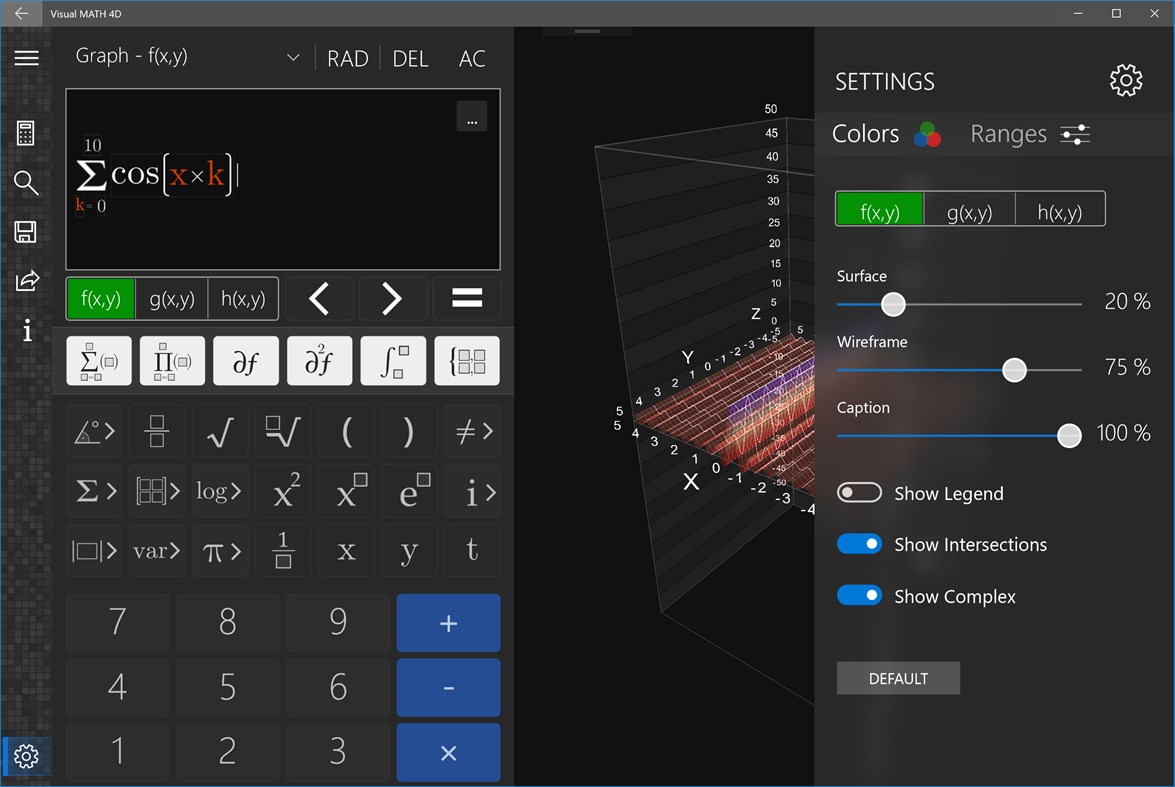1175x787 pixels.
Task: Tap the plus operator key
Action: 448,623
